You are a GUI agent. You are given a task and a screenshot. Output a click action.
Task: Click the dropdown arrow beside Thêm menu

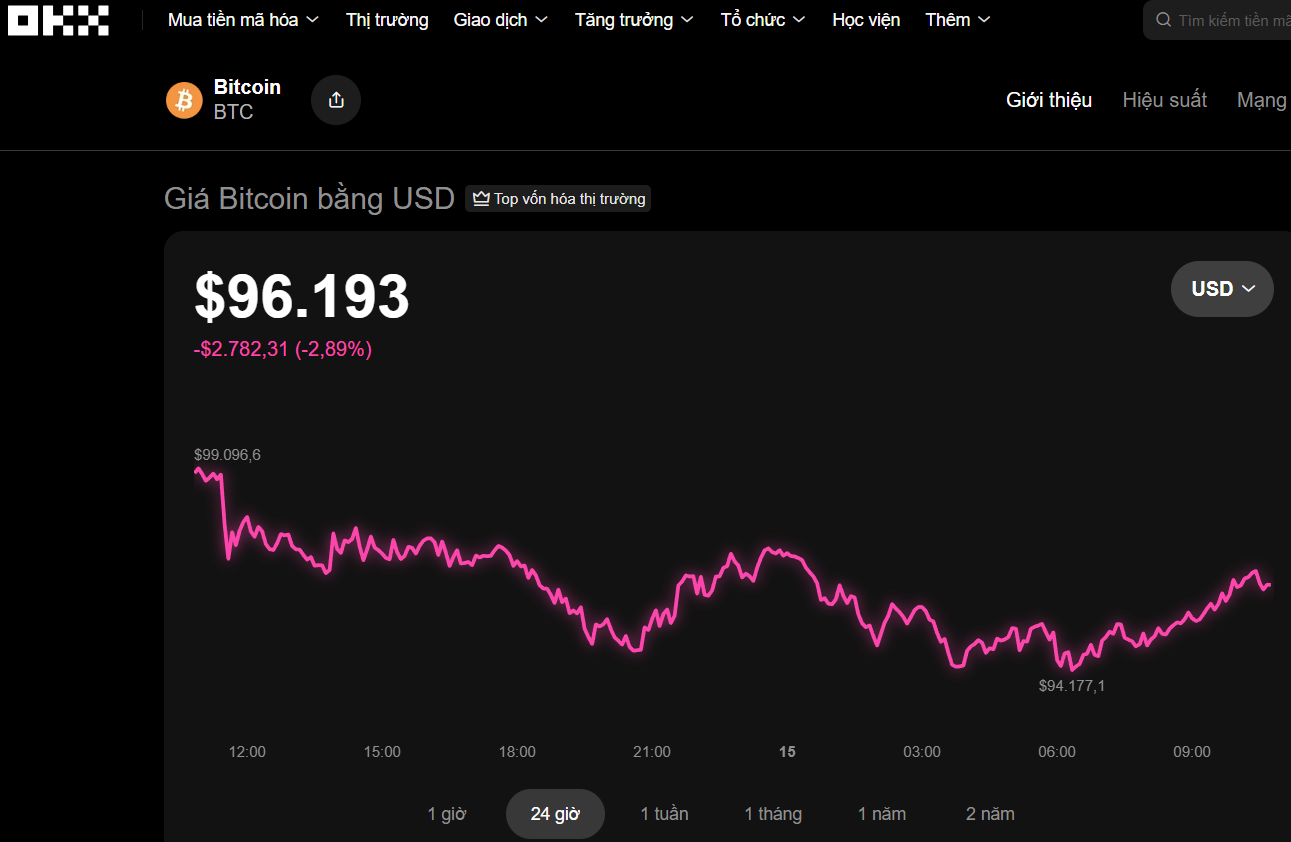click(986, 19)
